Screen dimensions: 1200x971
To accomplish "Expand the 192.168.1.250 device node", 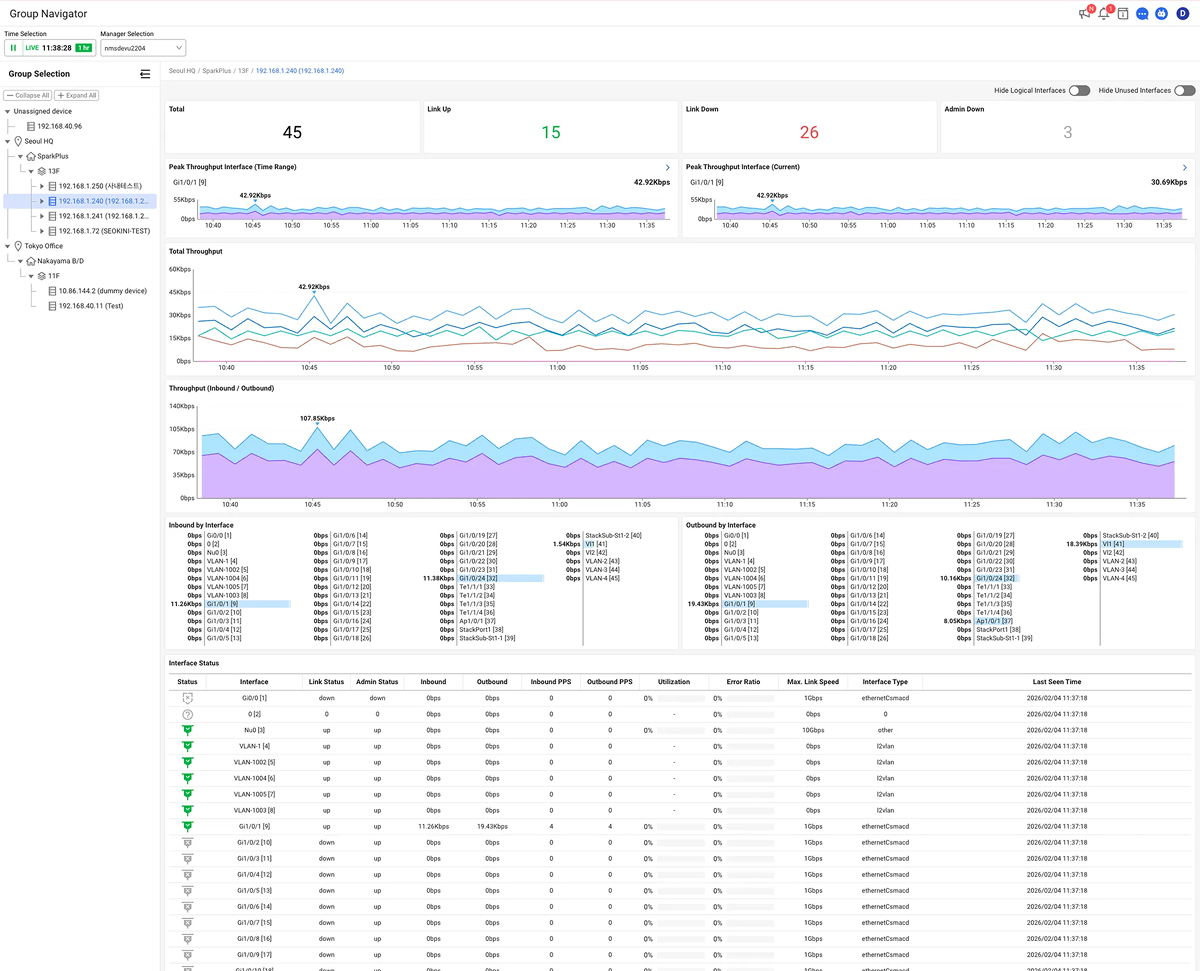I will click(42, 186).
